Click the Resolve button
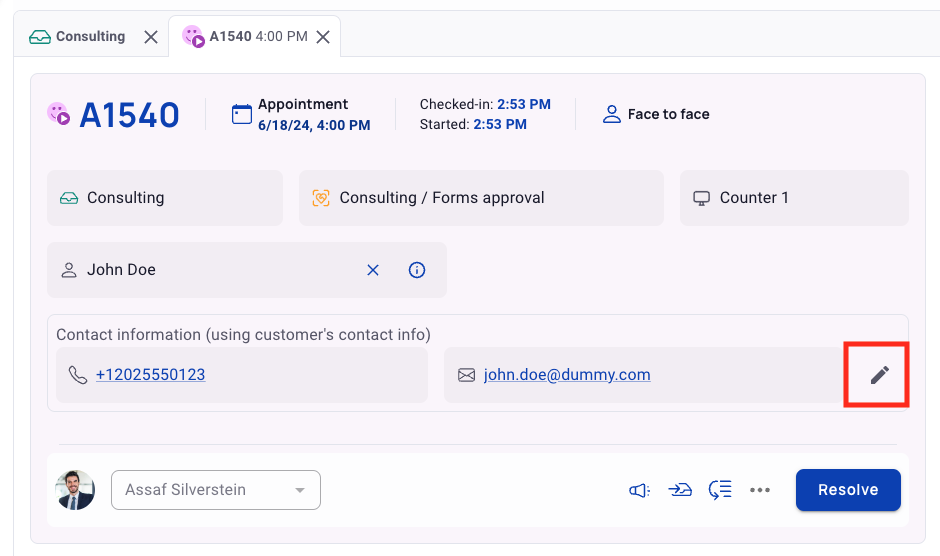Screen dimensions: 940x556 coord(848,490)
